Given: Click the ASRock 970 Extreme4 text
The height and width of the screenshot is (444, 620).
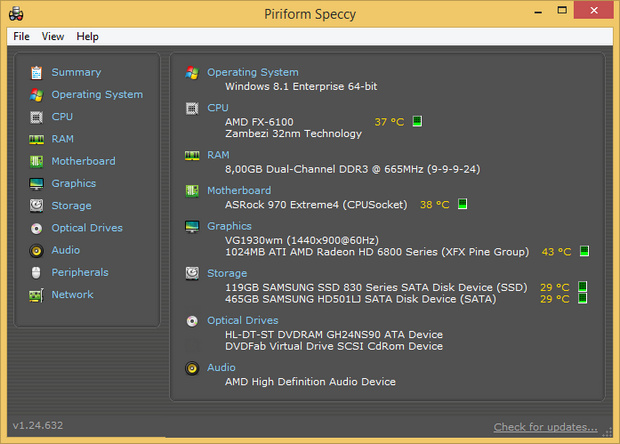Looking at the screenshot, I should coord(316,205).
